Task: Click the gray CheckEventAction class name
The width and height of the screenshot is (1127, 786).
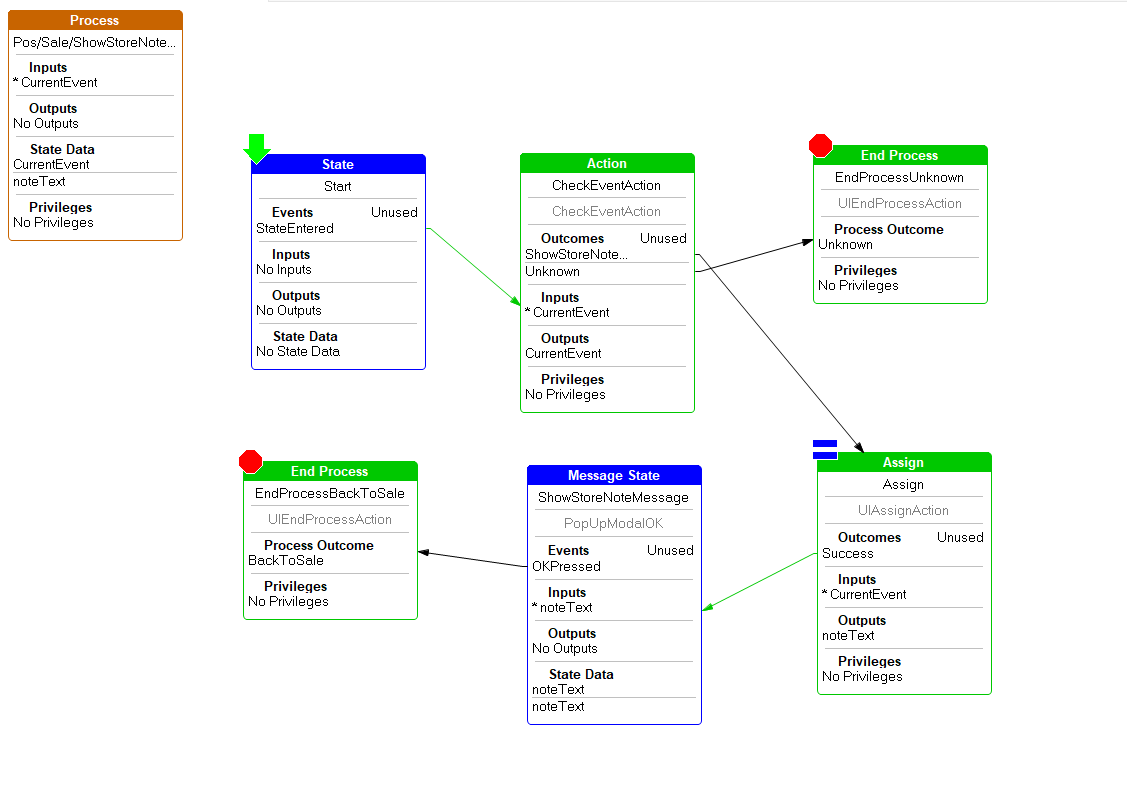Action: point(607,211)
